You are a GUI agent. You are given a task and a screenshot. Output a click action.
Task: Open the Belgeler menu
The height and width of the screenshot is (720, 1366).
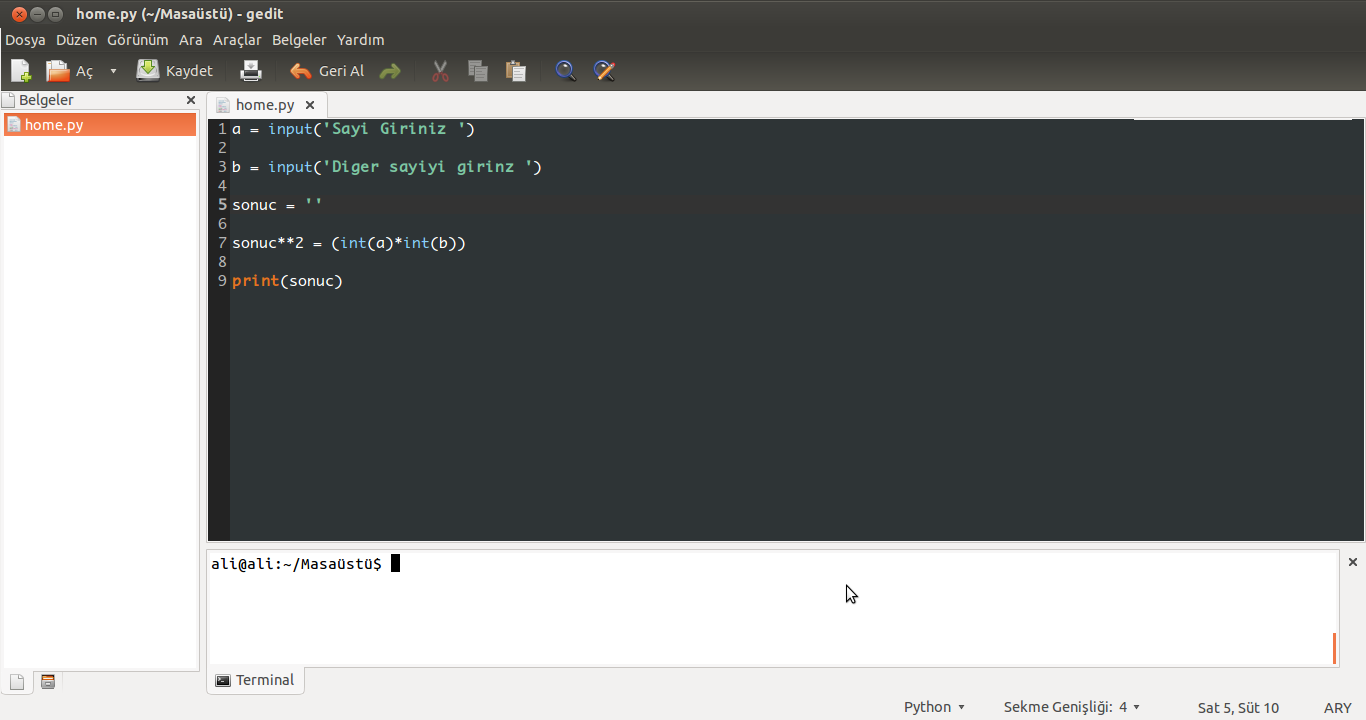299,40
